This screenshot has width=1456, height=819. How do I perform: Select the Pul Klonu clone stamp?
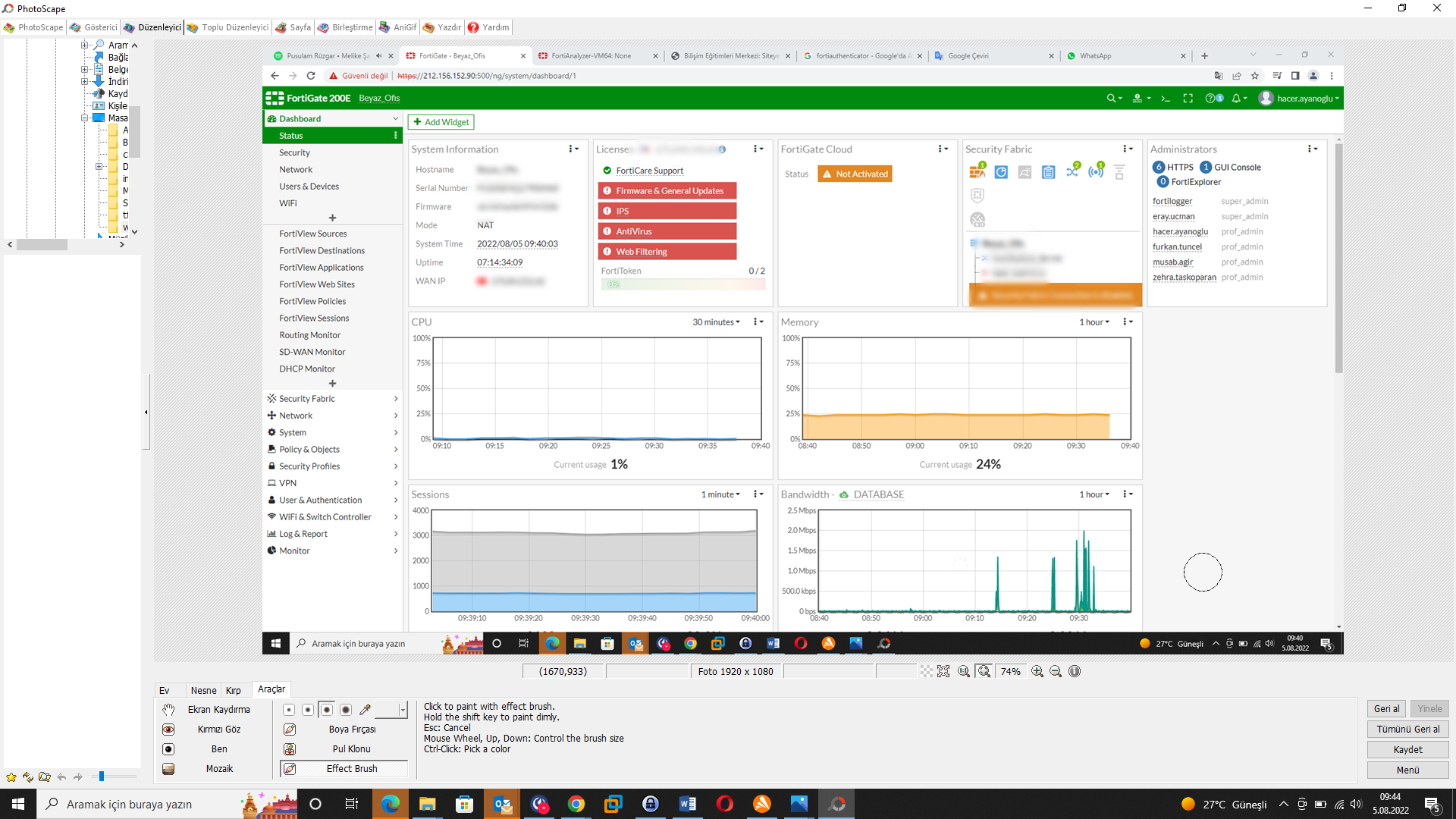pyautogui.click(x=344, y=749)
